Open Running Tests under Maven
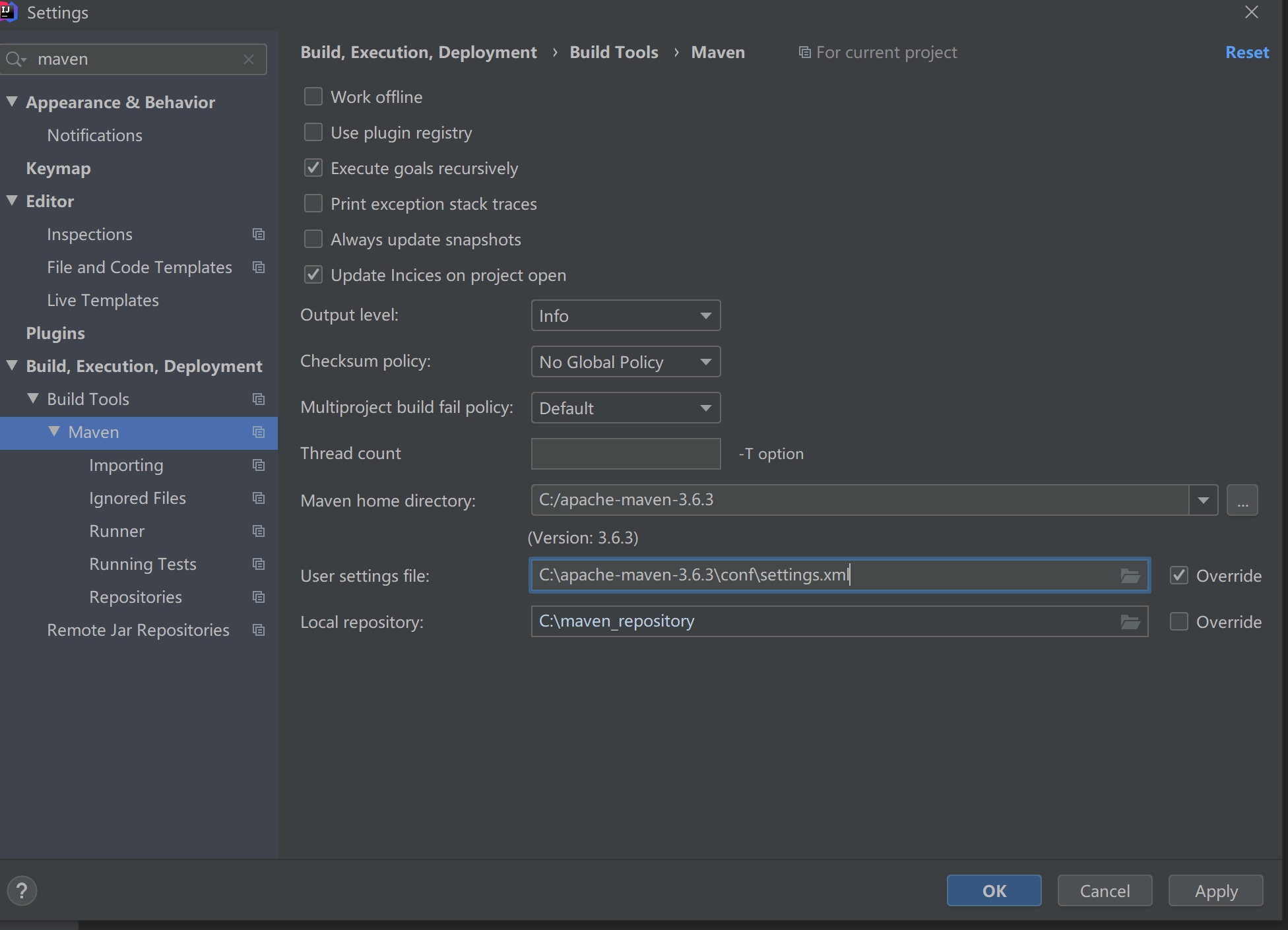Image resolution: width=1288 pixels, height=930 pixels. (143, 564)
